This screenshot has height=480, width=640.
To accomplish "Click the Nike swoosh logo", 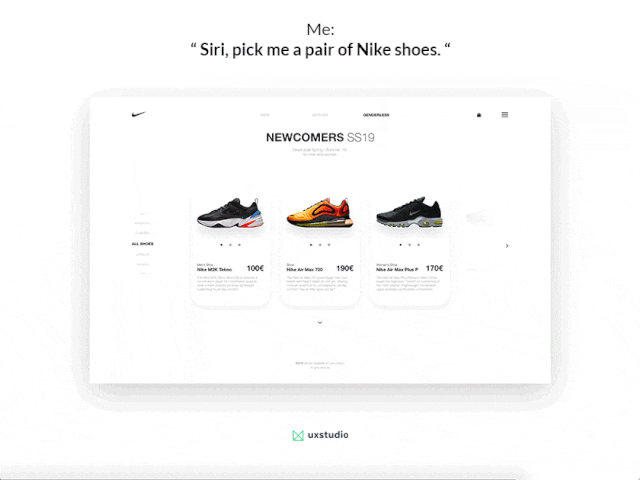I will tap(138, 114).
